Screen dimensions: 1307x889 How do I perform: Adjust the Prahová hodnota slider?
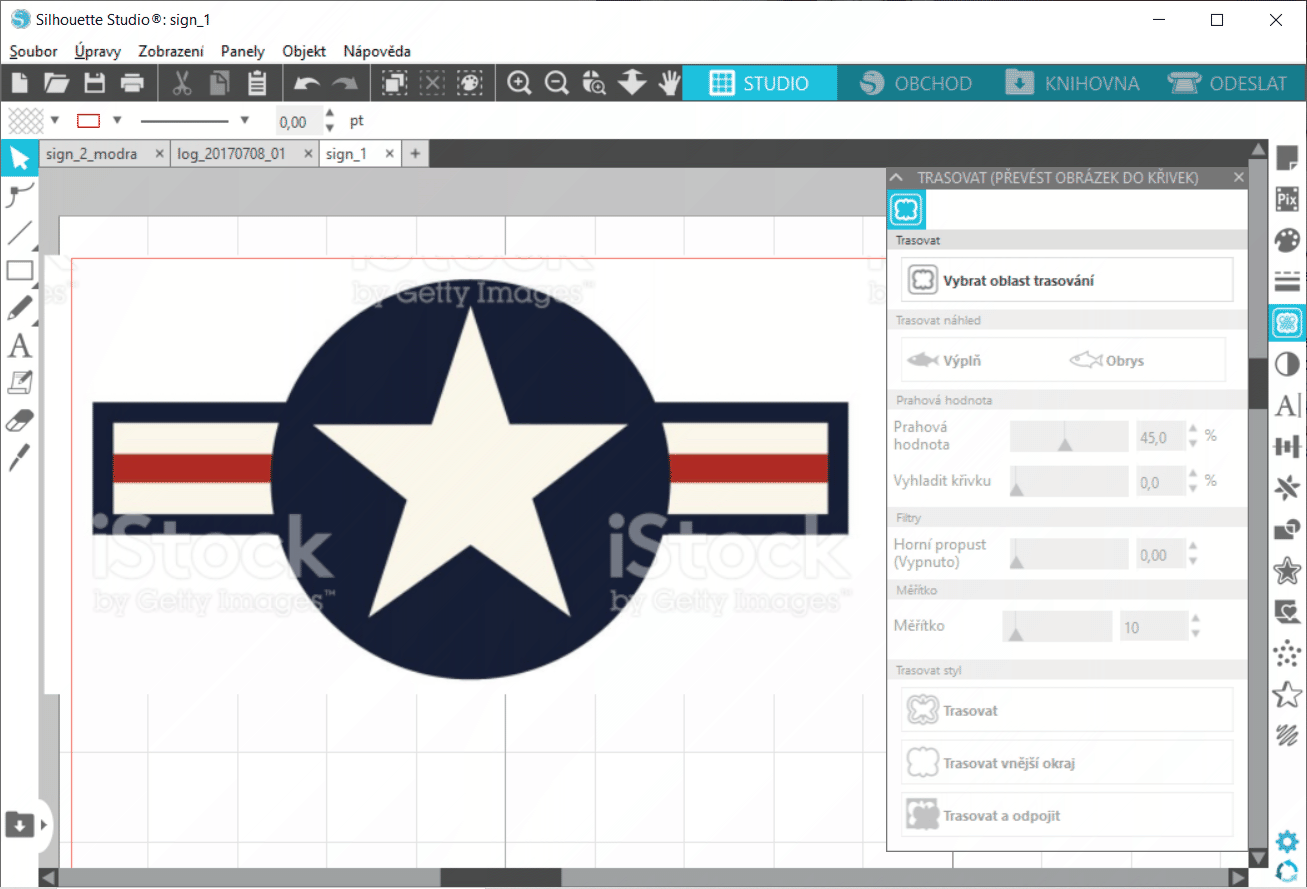pyautogui.click(x=1065, y=437)
